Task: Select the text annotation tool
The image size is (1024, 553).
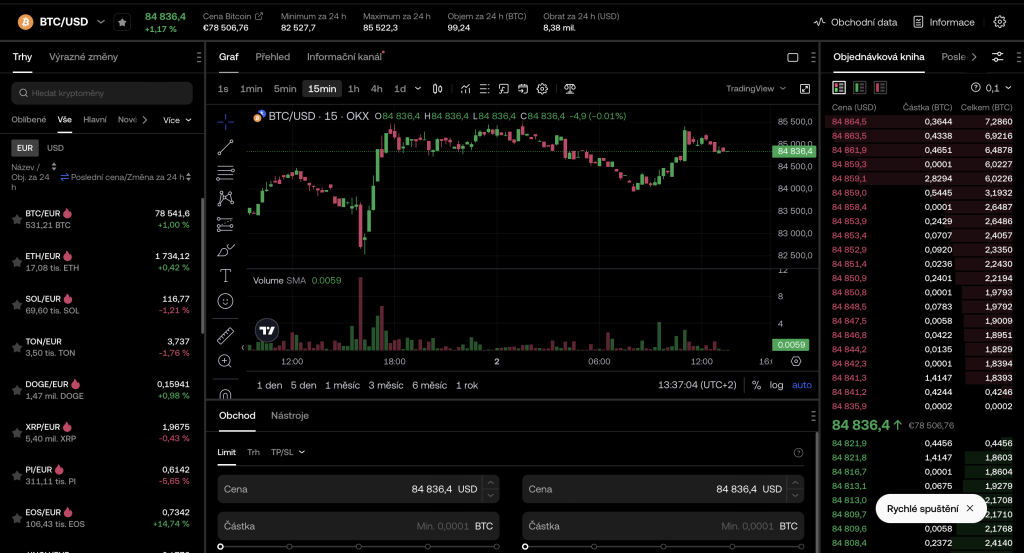Action: (x=225, y=276)
